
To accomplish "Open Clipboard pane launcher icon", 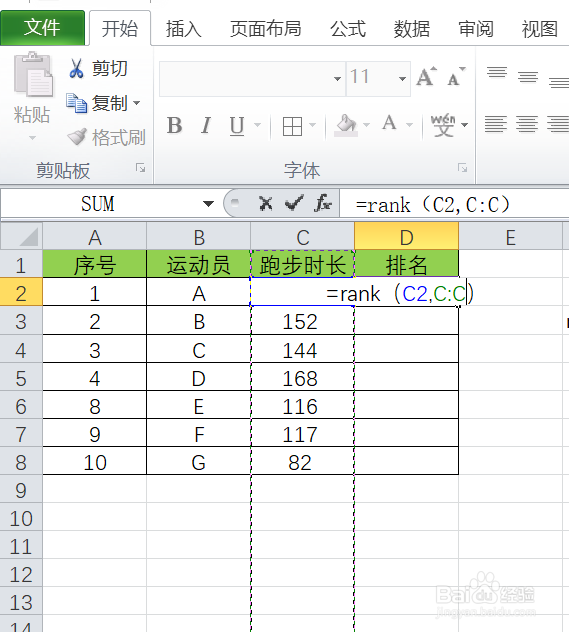I will [141, 168].
